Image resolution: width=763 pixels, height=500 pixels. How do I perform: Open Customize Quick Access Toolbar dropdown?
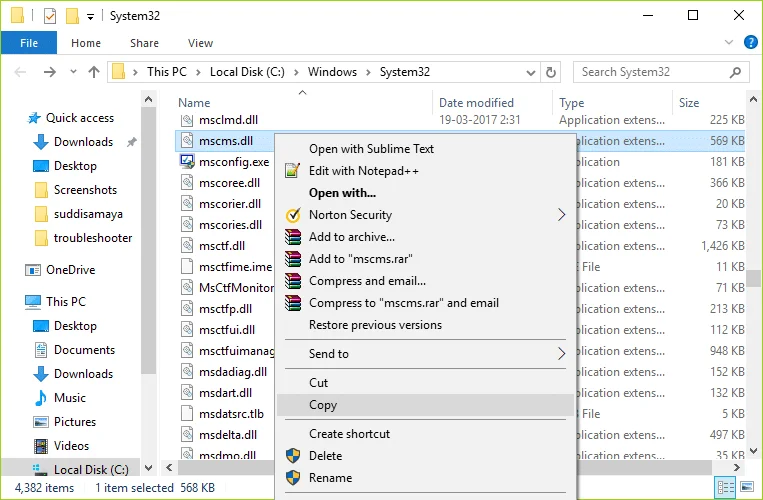[x=90, y=17]
